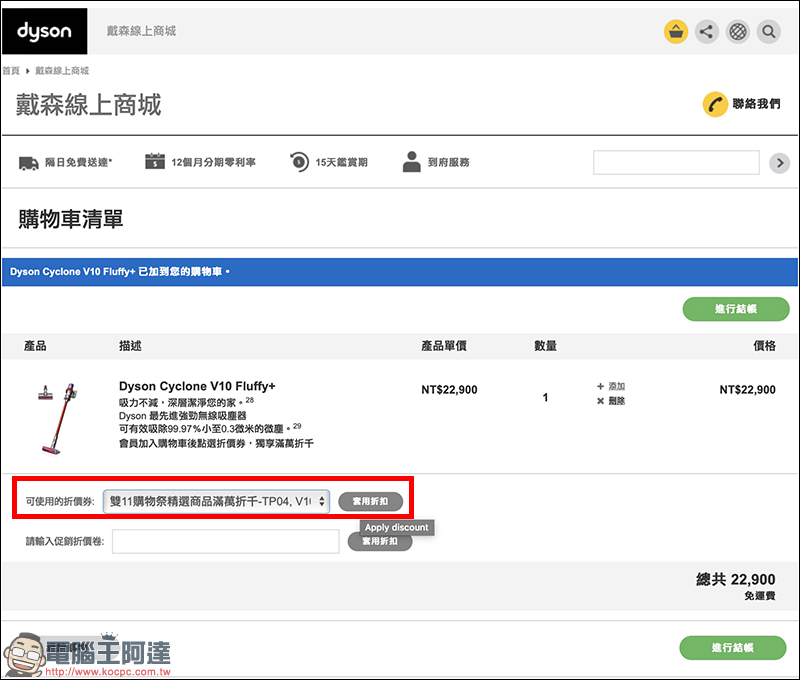The image size is (800, 680).
Task: Click the Dyson logo
Action: point(44,31)
